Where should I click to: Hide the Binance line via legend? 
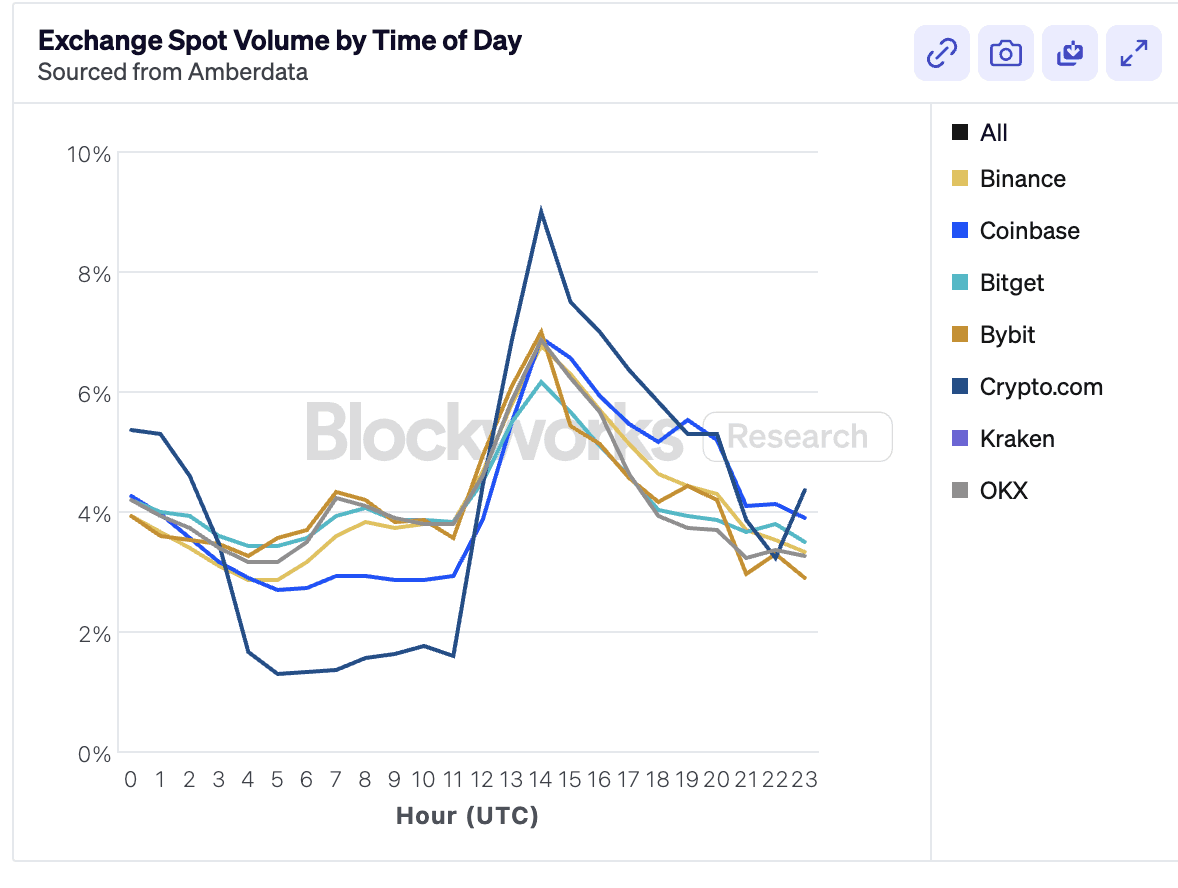coord(1022,179)
